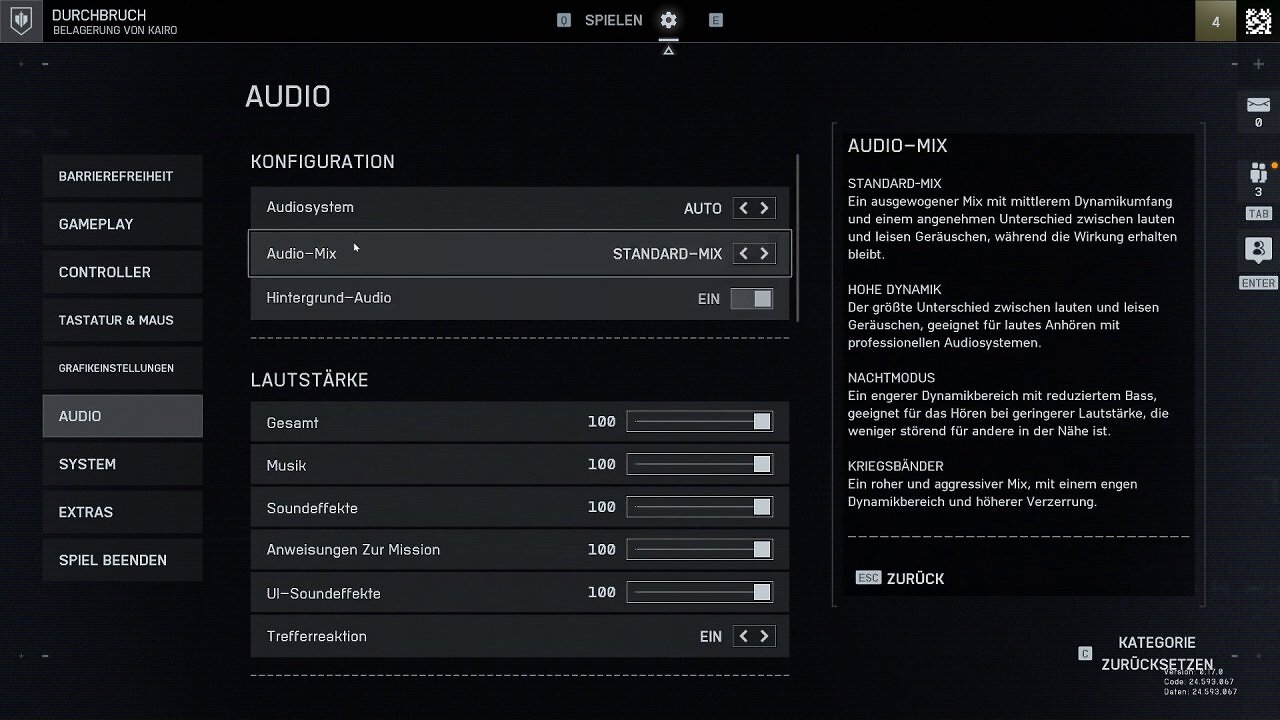Image resolution: width=1280 pixels, height=720 pixels.
Task: Click the E key navigation hint
Action: [716, 20]
